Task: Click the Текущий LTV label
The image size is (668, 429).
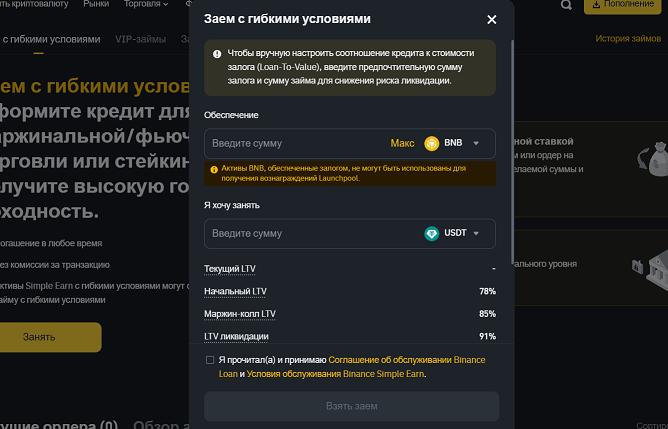Action: pos(230,269)
